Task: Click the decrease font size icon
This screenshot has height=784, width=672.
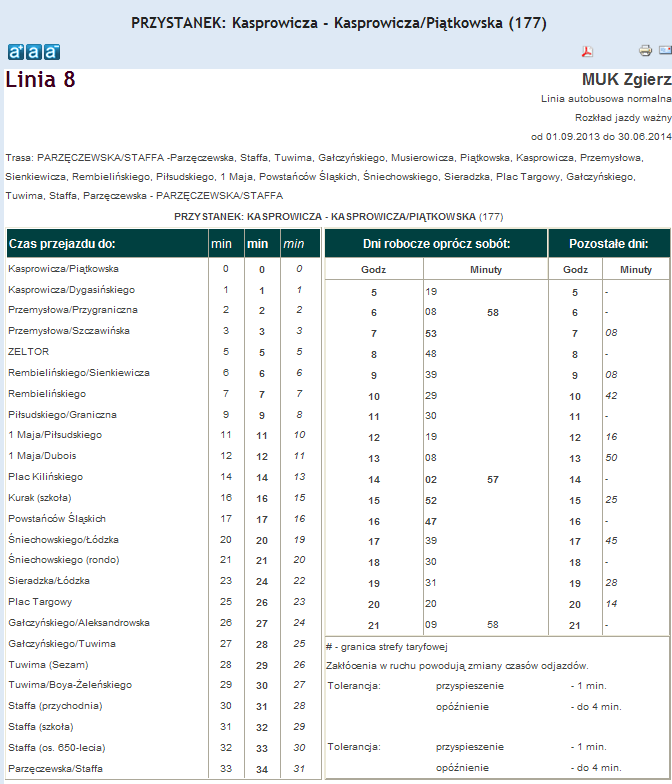Action: click(x=52, y=52)
